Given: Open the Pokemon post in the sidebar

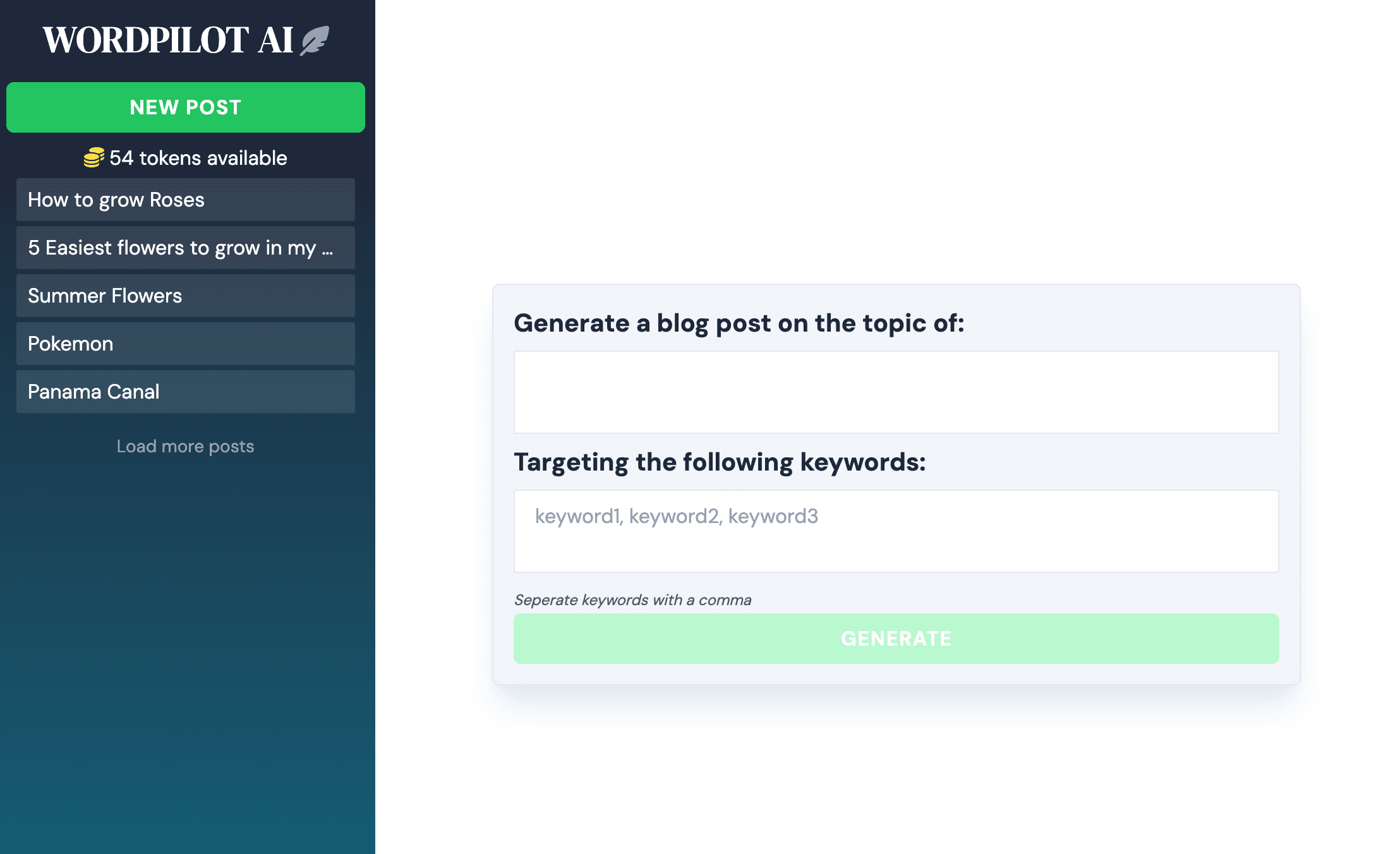Looking at the screenshot, I should pos(186,344).
